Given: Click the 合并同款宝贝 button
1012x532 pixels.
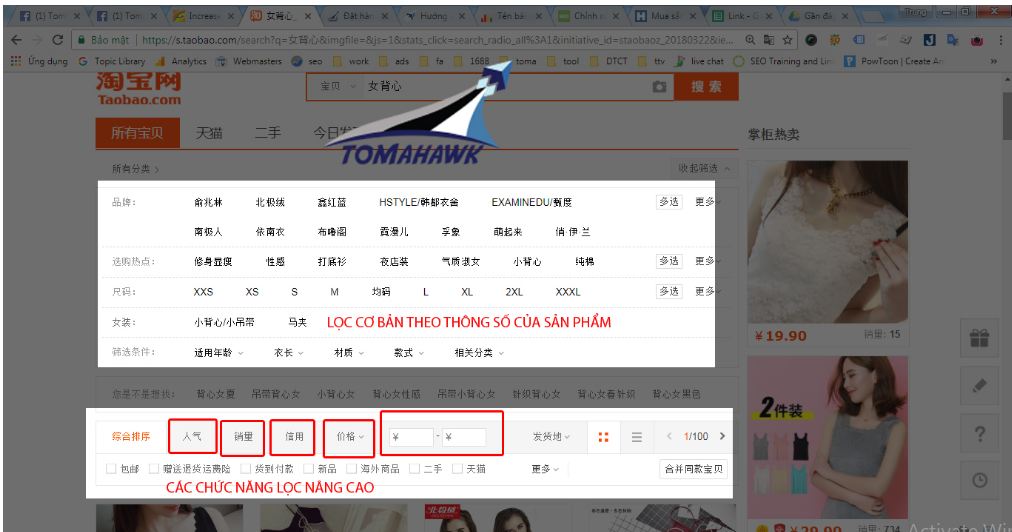Looking at the screenshot, I should 694,469.
